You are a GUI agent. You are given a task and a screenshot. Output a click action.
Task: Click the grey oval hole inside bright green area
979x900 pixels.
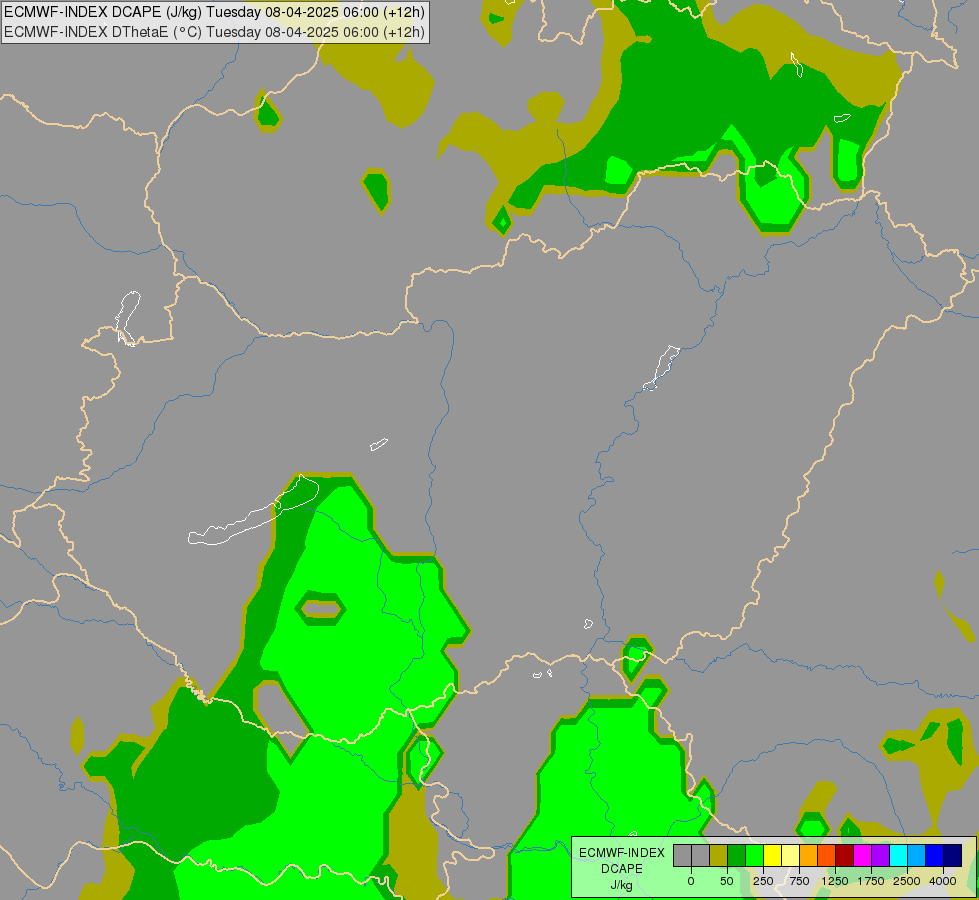point(320,609)
